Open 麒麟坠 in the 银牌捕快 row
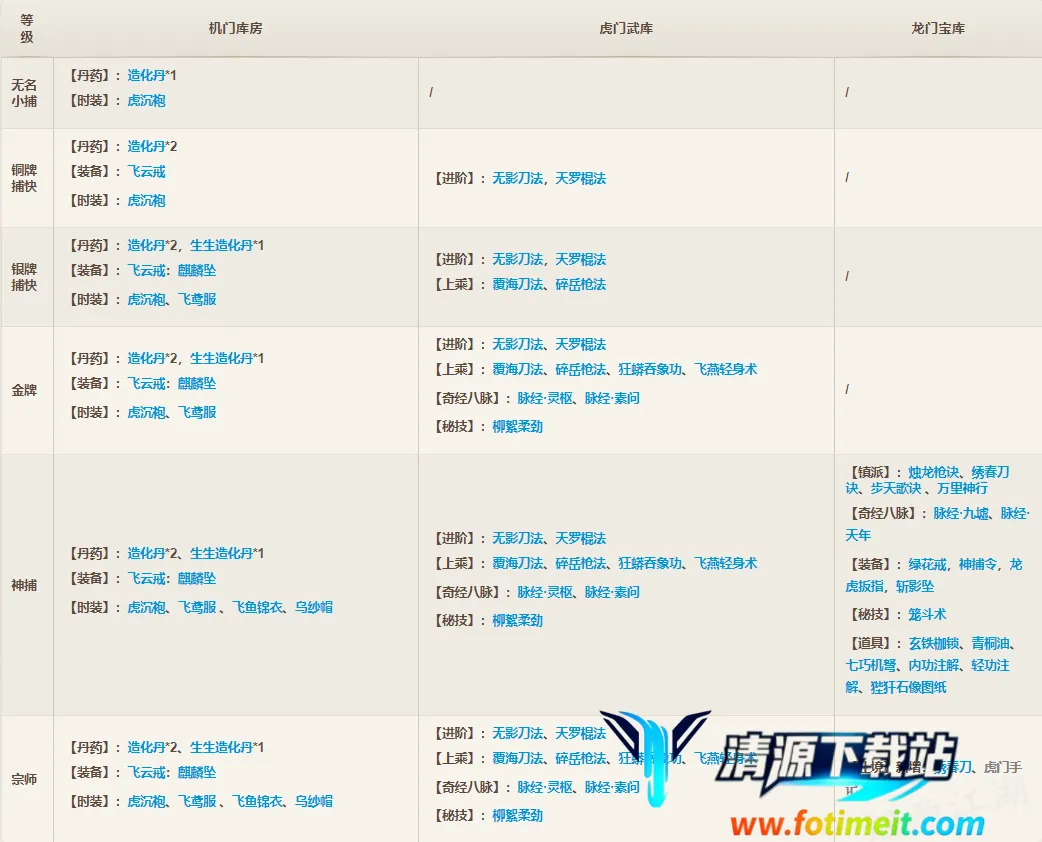1042x842 pixels. 197,270
